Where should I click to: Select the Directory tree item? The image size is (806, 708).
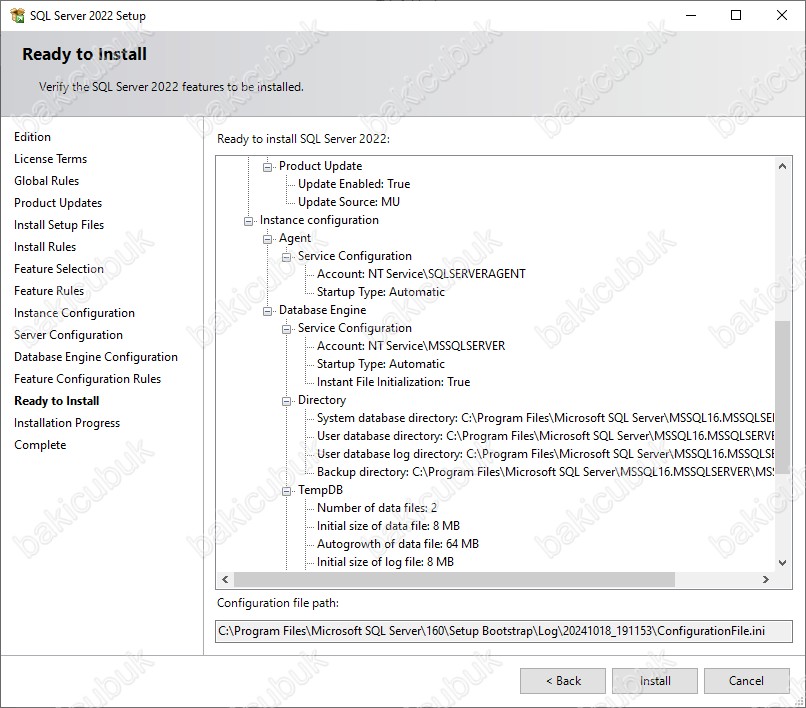(x=322, y=400)
